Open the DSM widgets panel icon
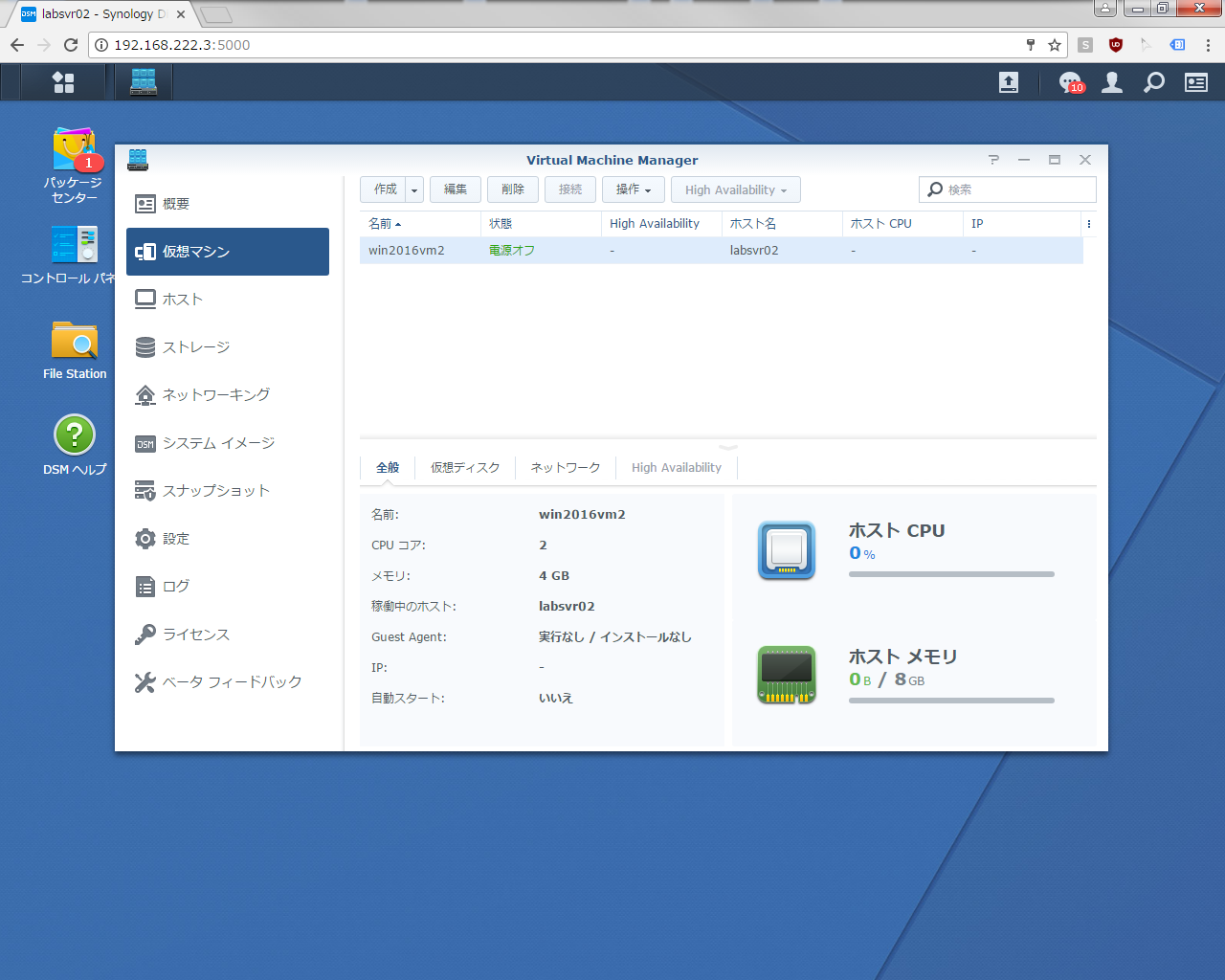1225x980 pixels. (1196, 82)
